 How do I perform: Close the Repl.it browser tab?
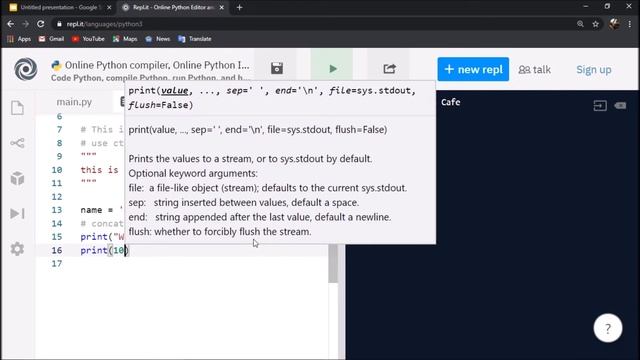pos(222,7)
